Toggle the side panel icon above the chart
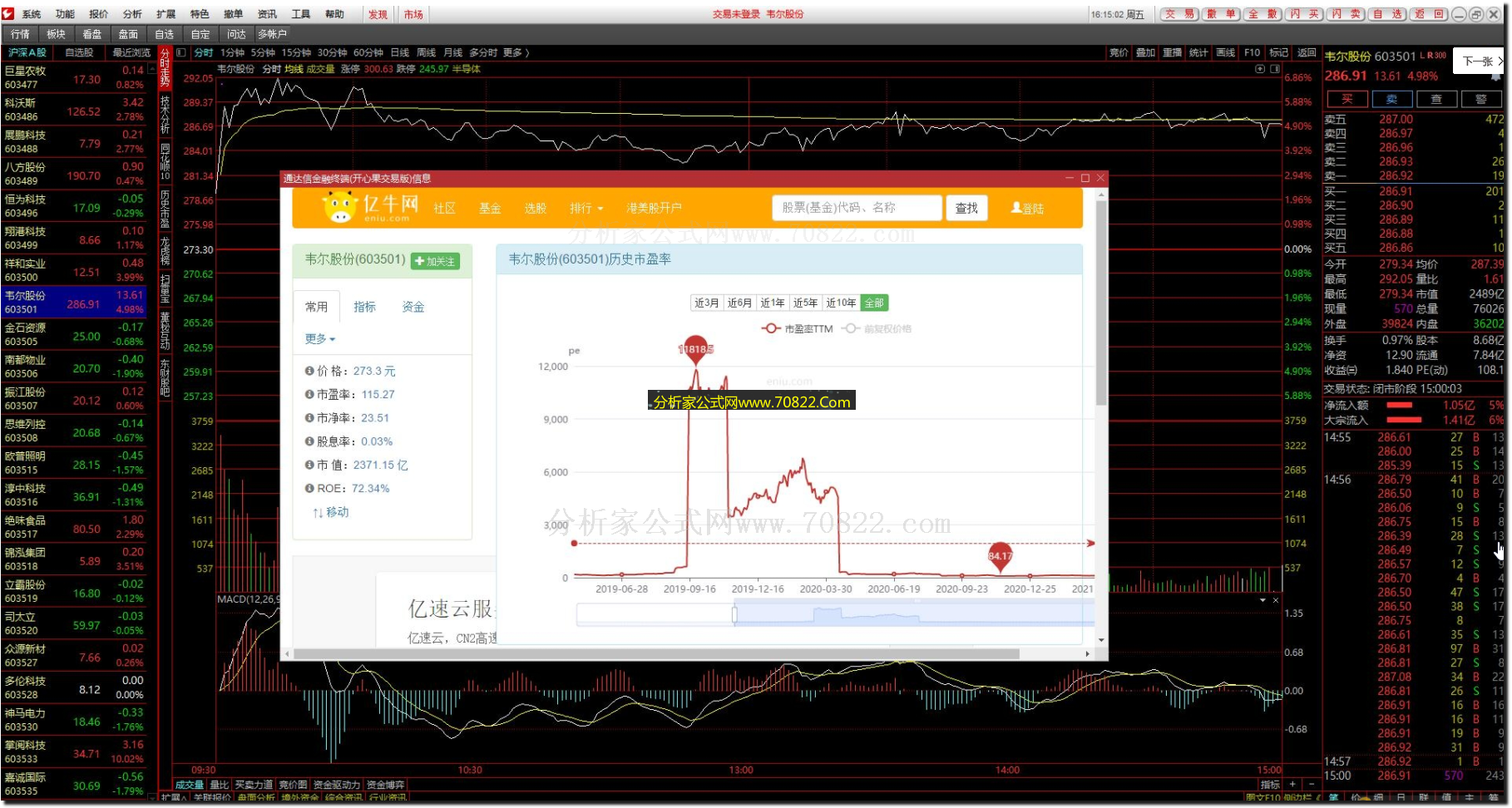Screen dimensions: 1512x808 1275,69
